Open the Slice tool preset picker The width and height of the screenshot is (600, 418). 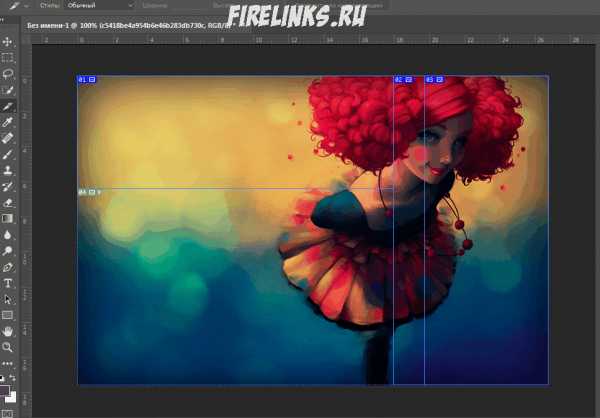coord(18,6)
